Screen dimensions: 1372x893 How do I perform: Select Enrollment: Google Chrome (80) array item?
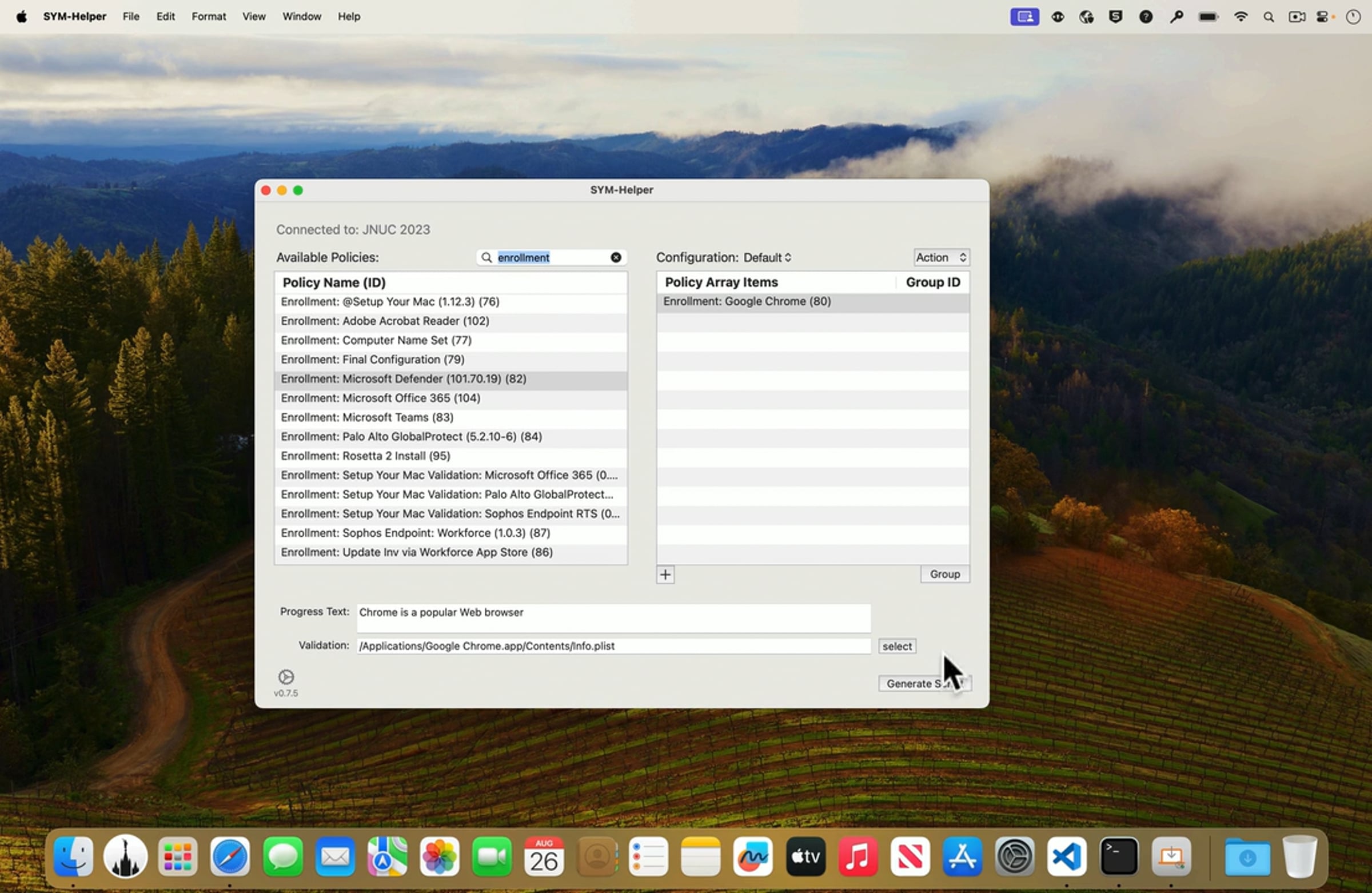(x=747, y=301)
